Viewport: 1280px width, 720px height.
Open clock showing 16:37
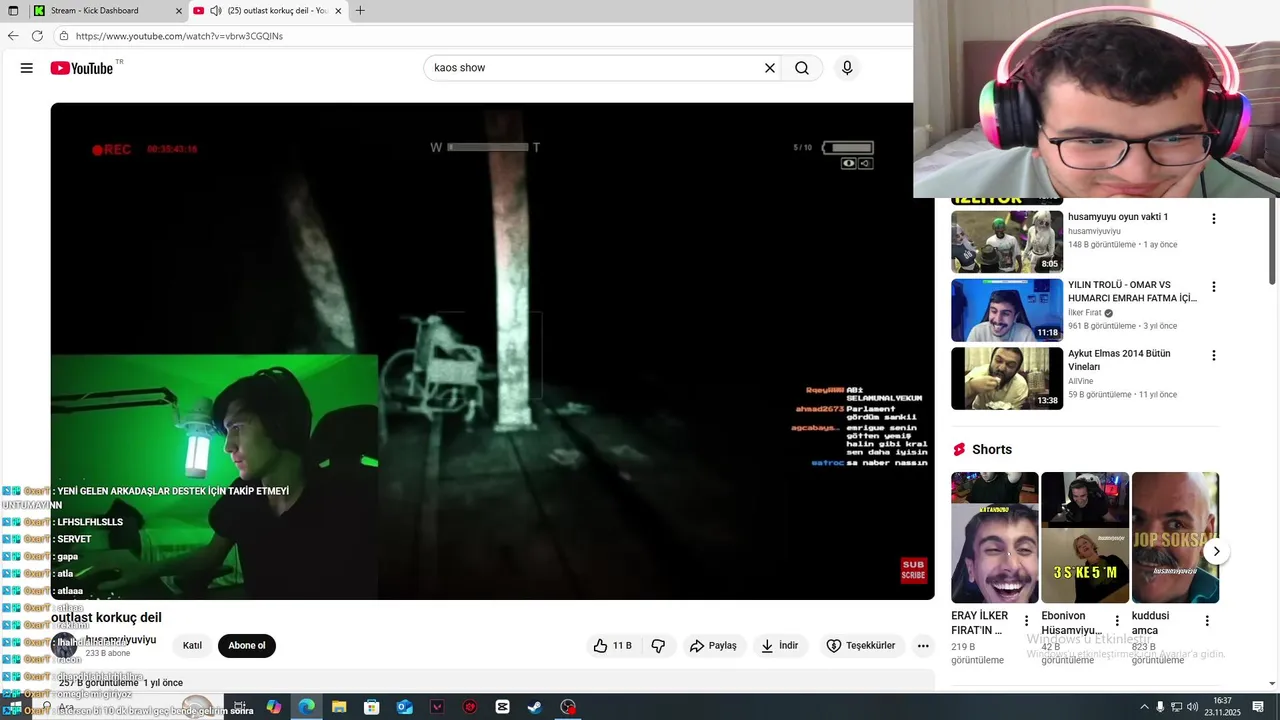[1222, 706]
